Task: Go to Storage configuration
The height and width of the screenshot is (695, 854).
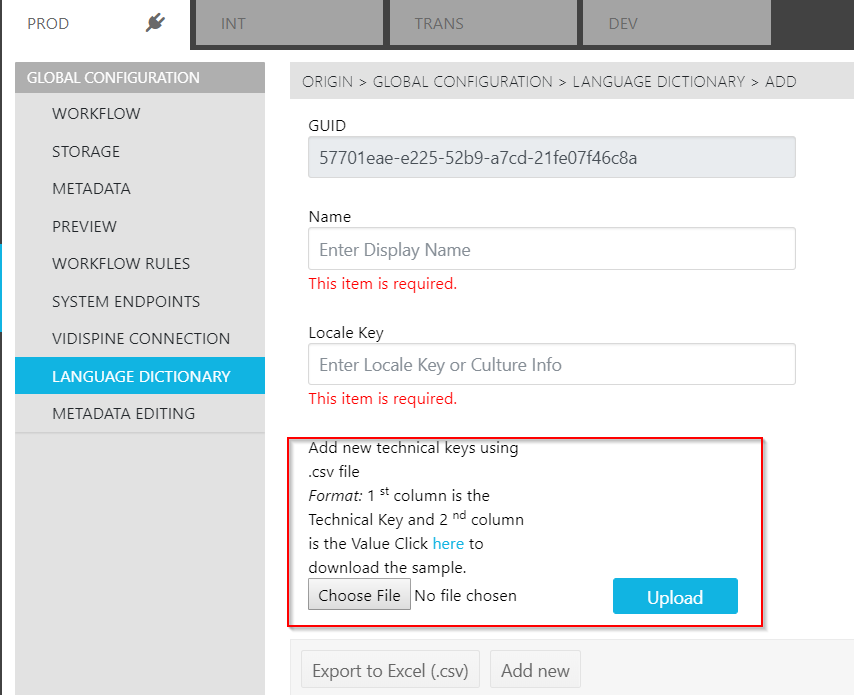Action: (x=86, y=152)
